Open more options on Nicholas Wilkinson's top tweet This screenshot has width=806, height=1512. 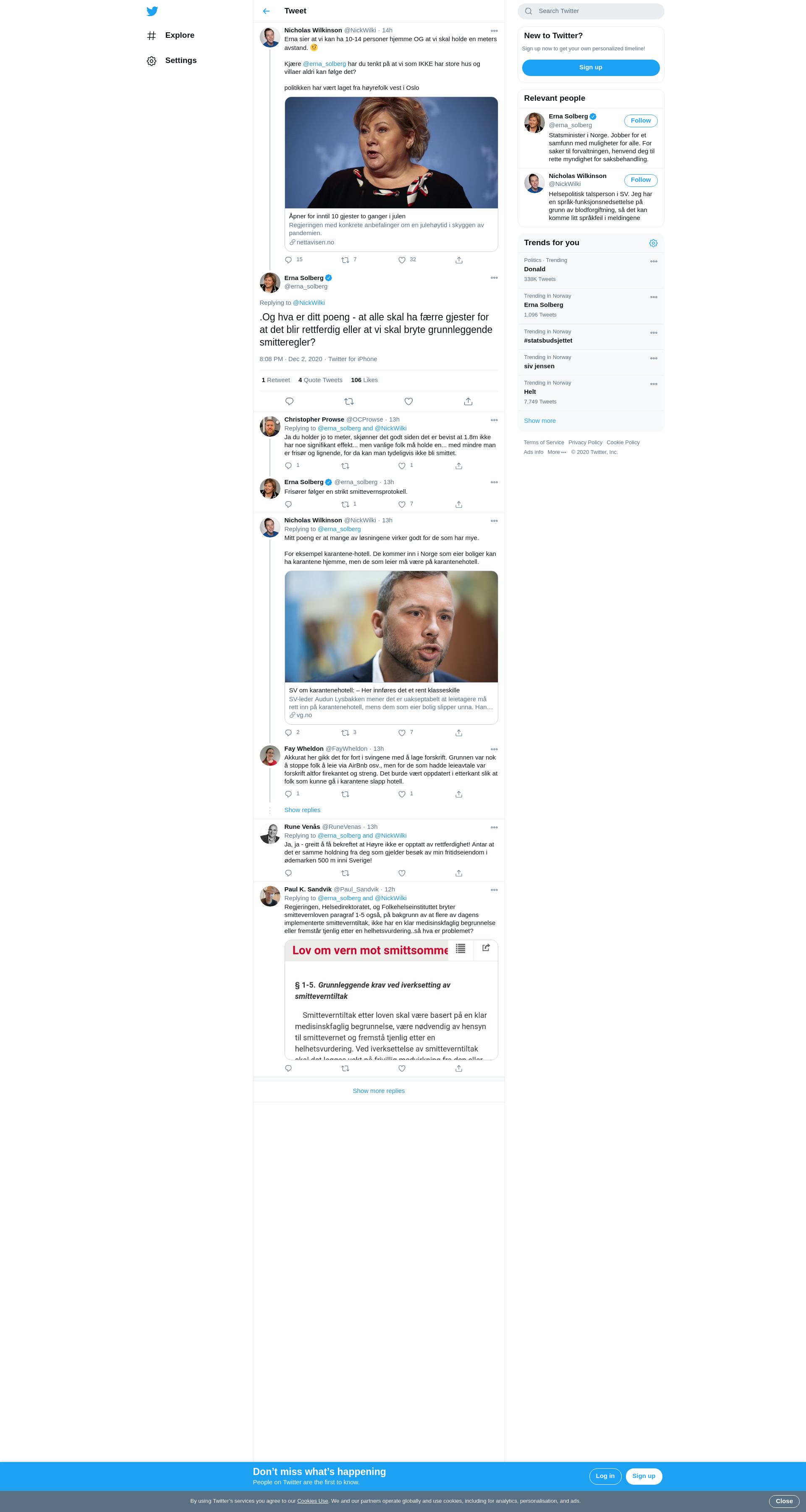pos(494,31)
